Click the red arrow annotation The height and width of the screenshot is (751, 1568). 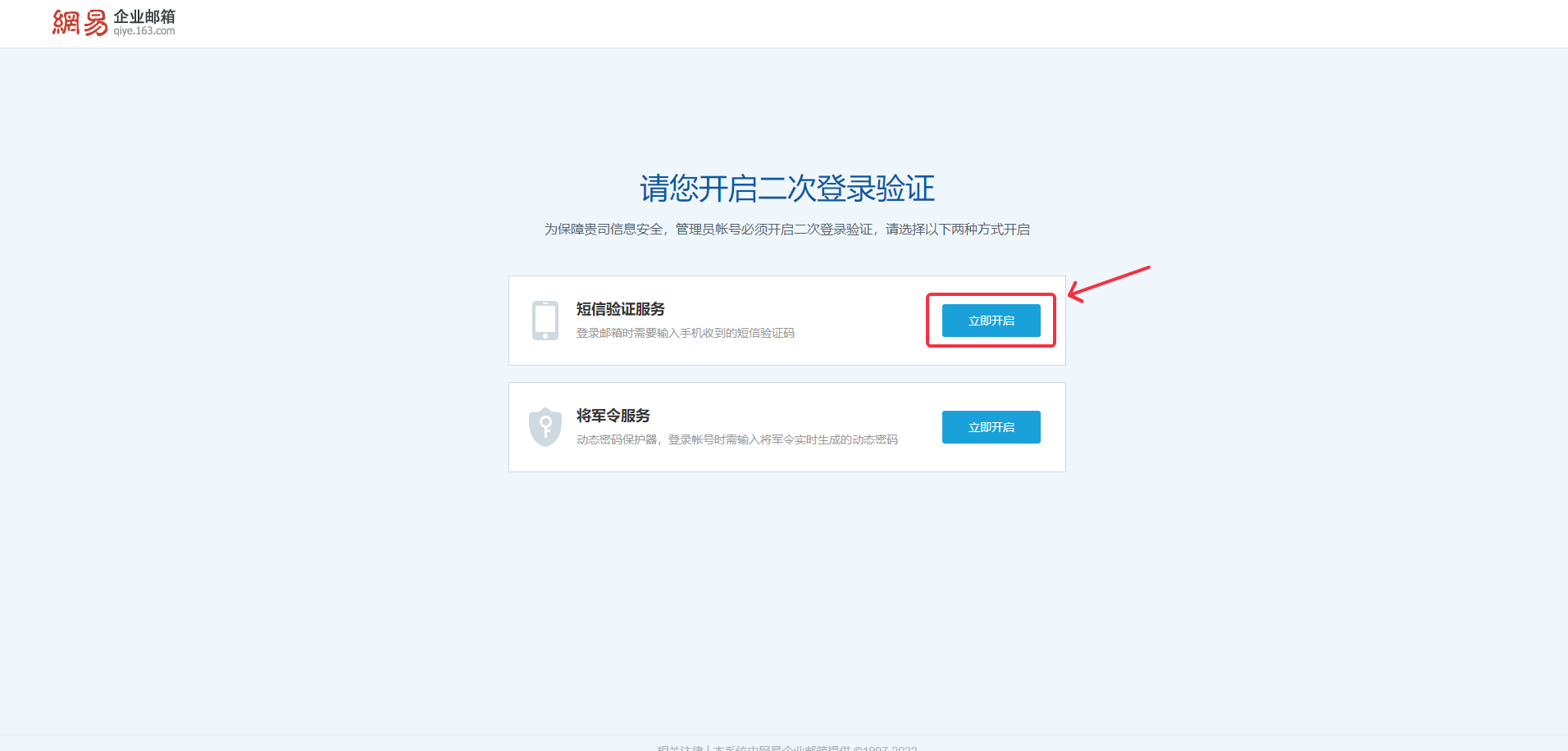tap(1109, 284)
